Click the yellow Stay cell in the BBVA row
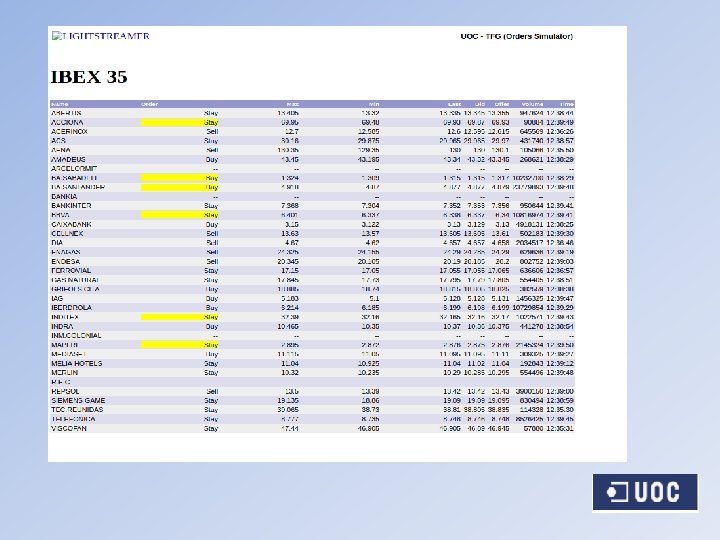Screen dimensions: 720x540 [180, 215]
